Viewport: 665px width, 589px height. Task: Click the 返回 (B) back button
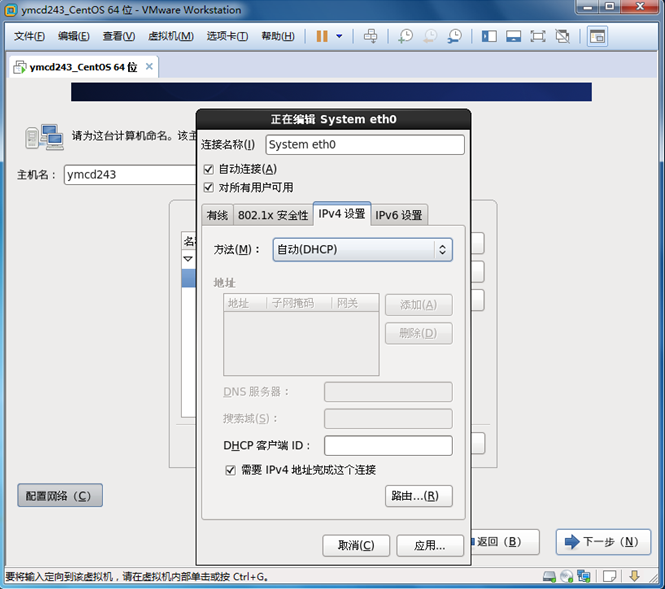[x=505, y=542]
